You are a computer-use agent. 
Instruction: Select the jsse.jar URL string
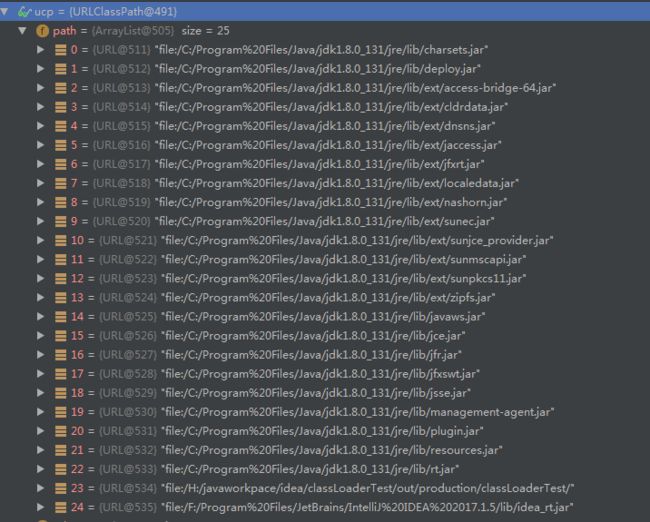316,393
